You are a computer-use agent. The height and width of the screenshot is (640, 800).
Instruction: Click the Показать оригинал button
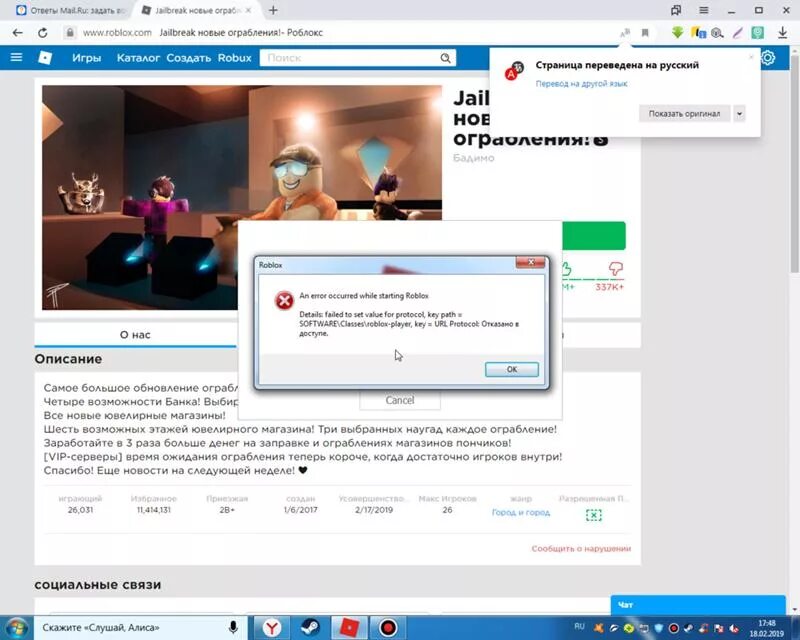[x=684, y=113]
